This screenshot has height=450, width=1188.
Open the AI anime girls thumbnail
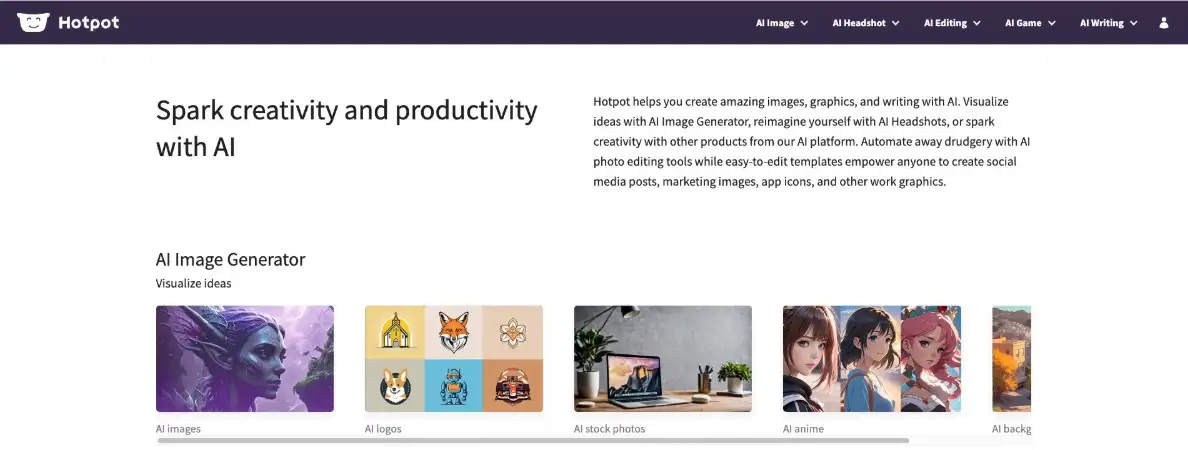pyautogui.click(x=872, y=358)
